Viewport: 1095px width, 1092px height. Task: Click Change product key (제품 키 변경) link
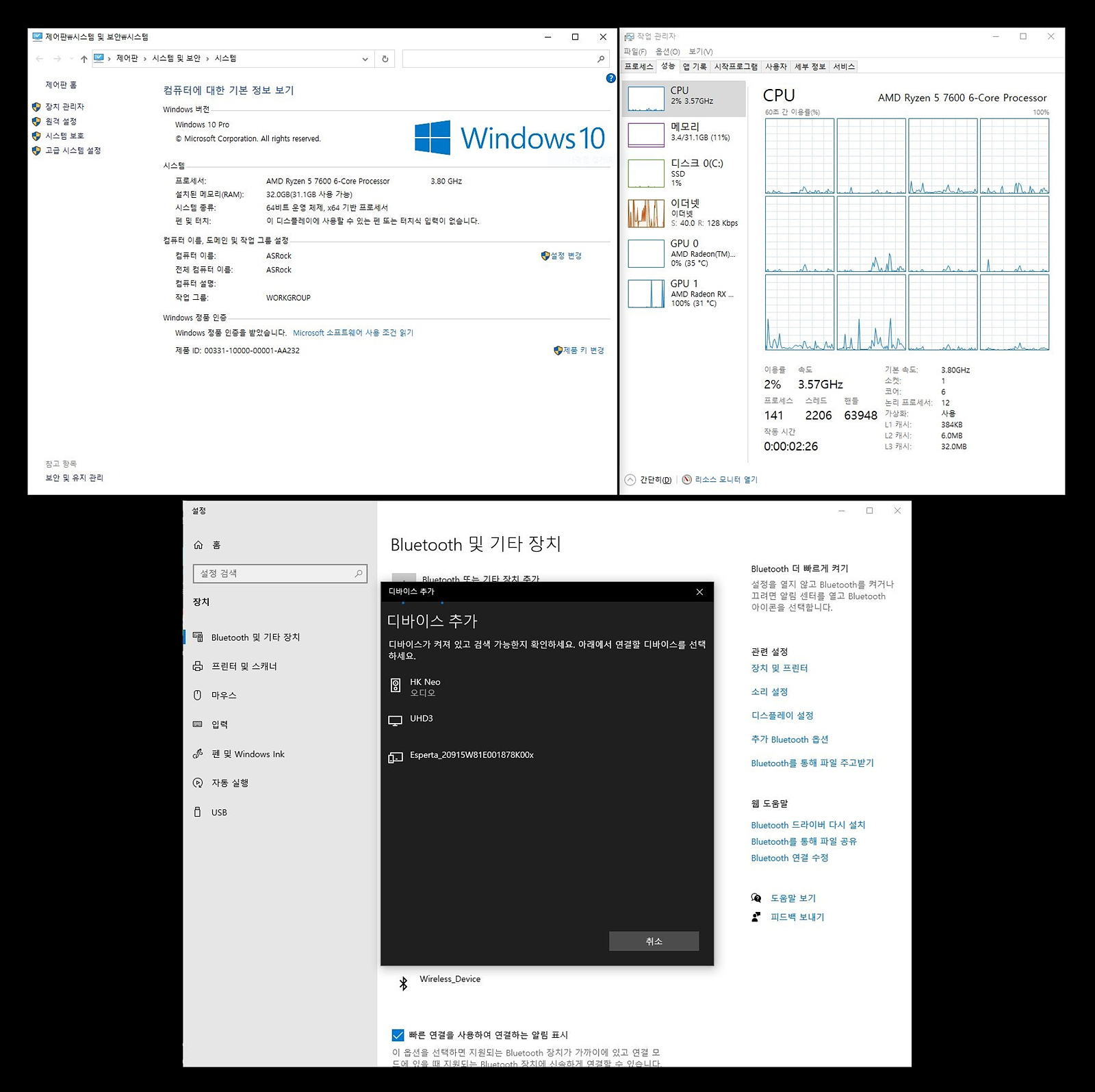point(579,350)
